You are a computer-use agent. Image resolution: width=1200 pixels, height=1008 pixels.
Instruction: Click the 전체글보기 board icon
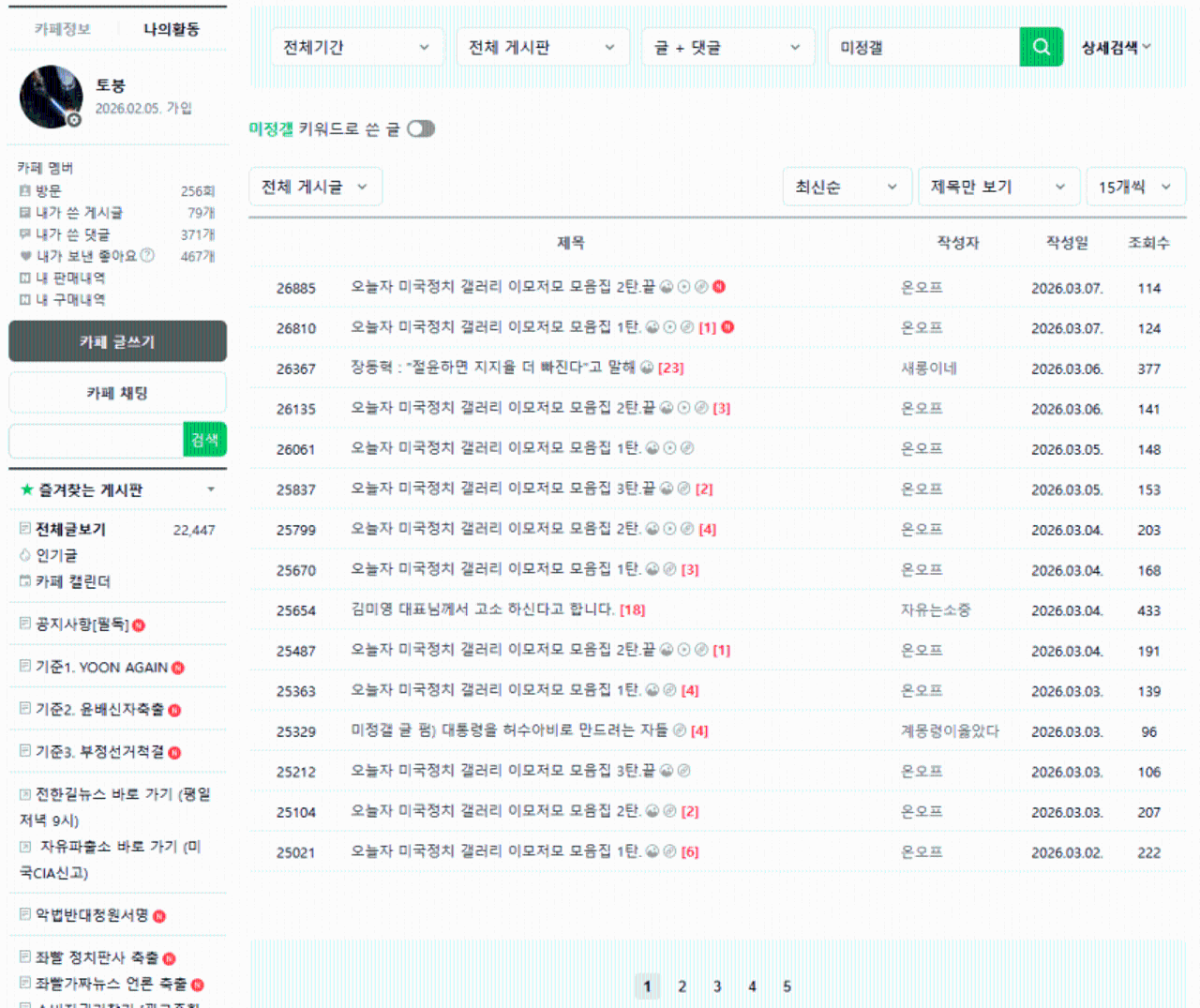pyautogui.click(x=25, y=529)
